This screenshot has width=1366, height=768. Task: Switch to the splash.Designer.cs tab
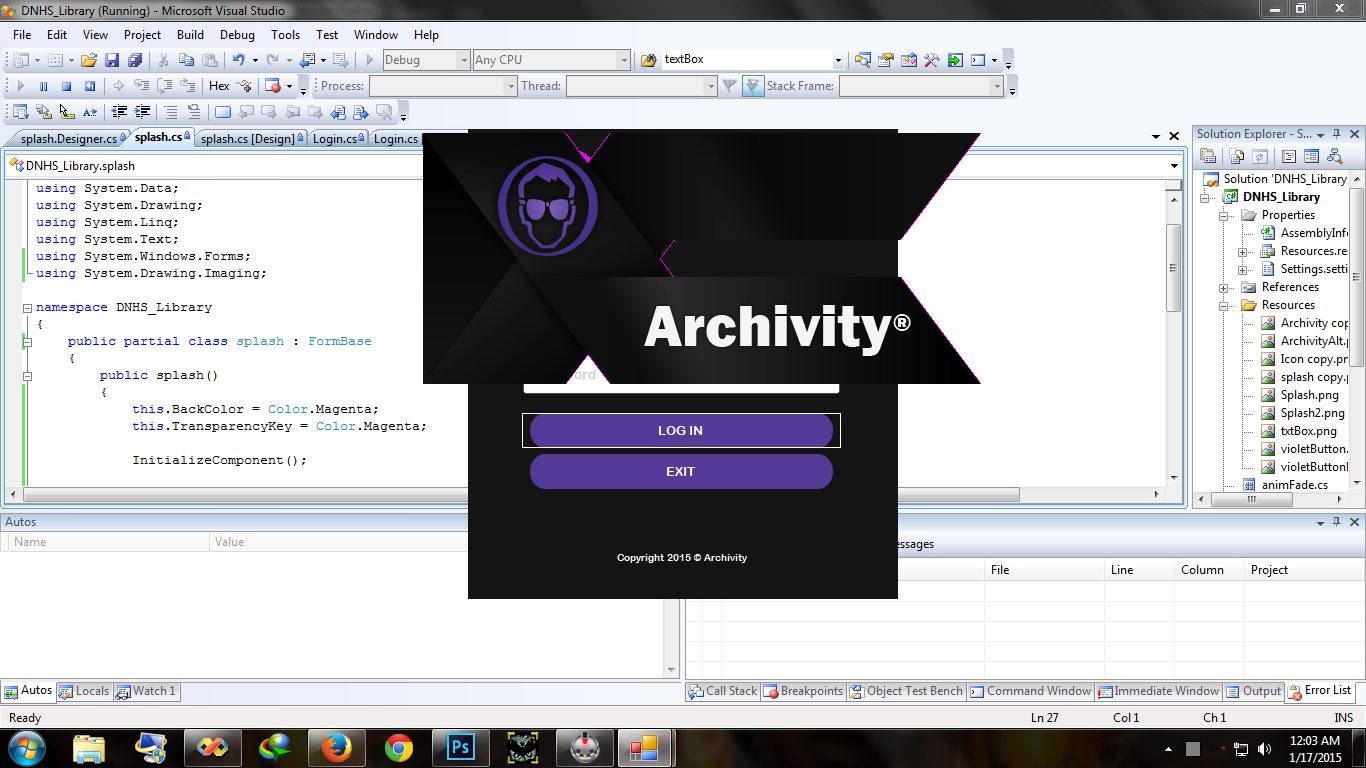pyautogui.click(x=68, y=139)
